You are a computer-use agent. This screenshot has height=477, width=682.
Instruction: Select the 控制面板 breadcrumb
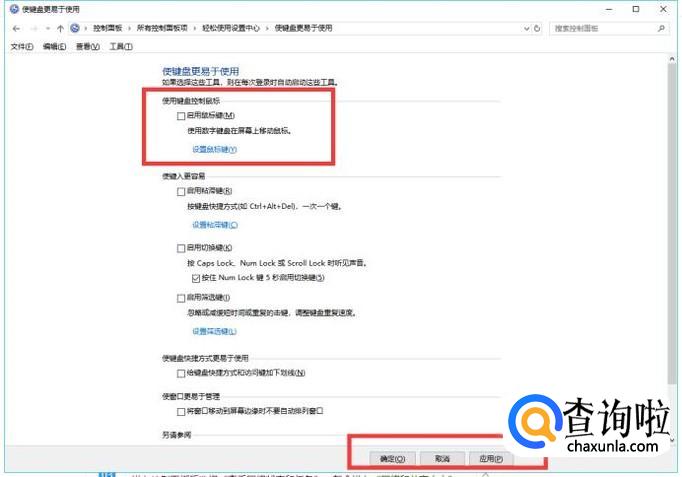[x=107, y=28]
